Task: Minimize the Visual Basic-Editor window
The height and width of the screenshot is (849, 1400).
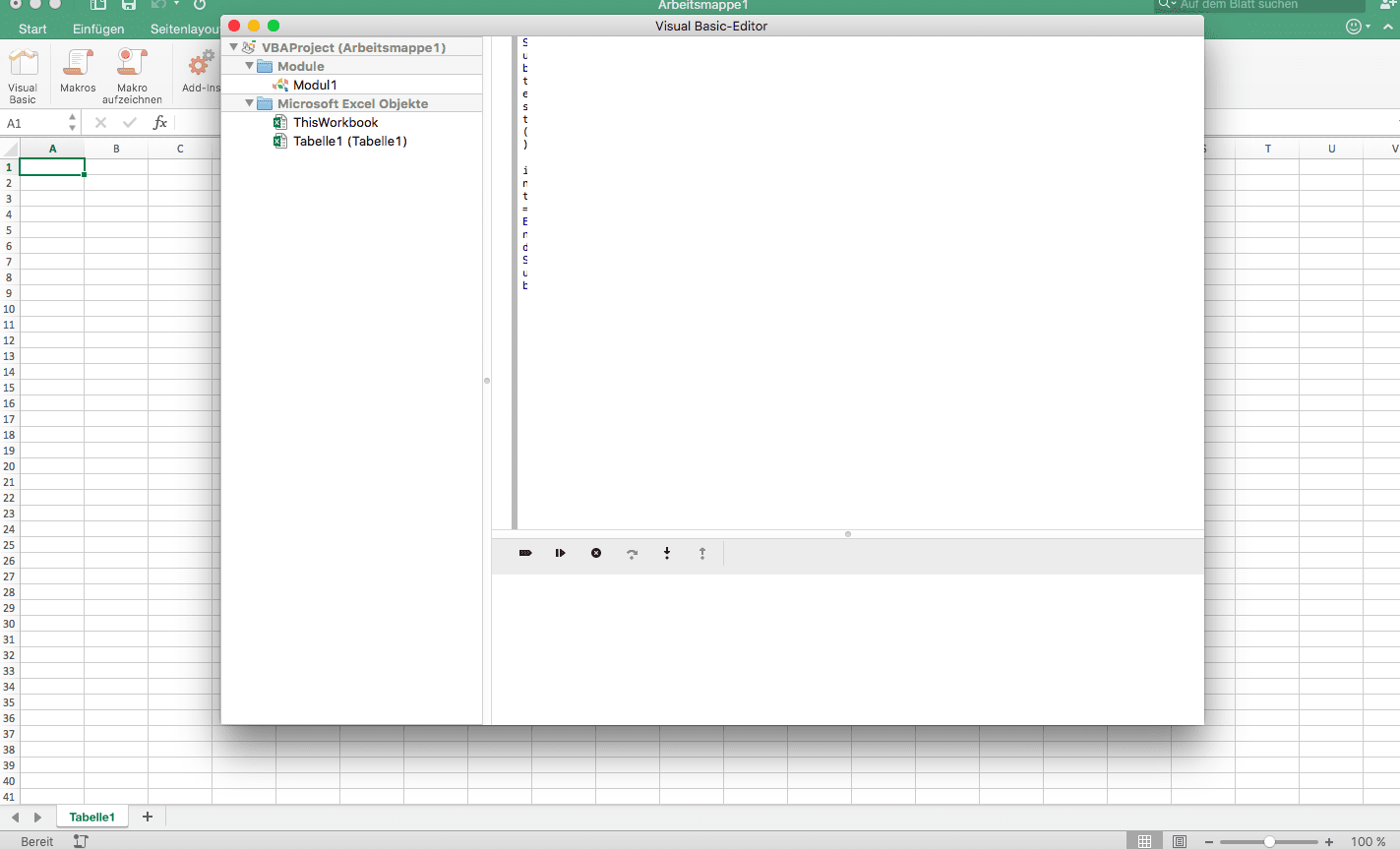Action: (254, 26)
